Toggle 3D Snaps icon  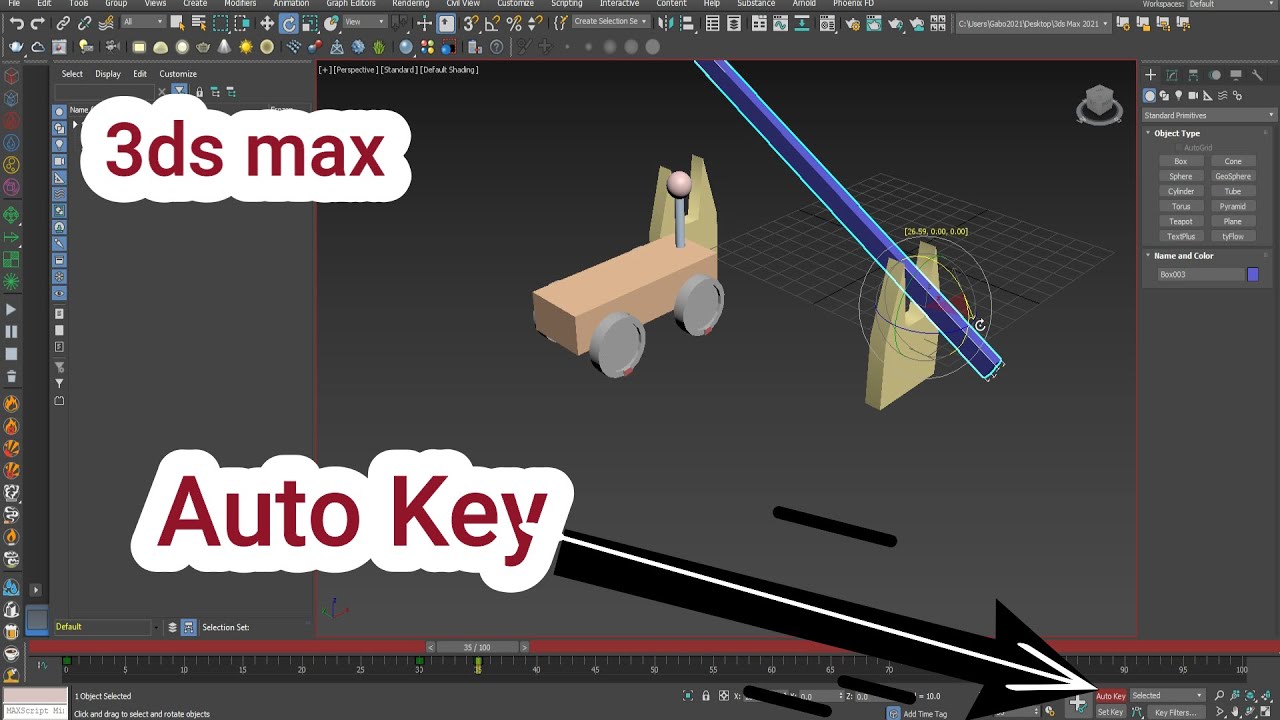click(470, 23)
